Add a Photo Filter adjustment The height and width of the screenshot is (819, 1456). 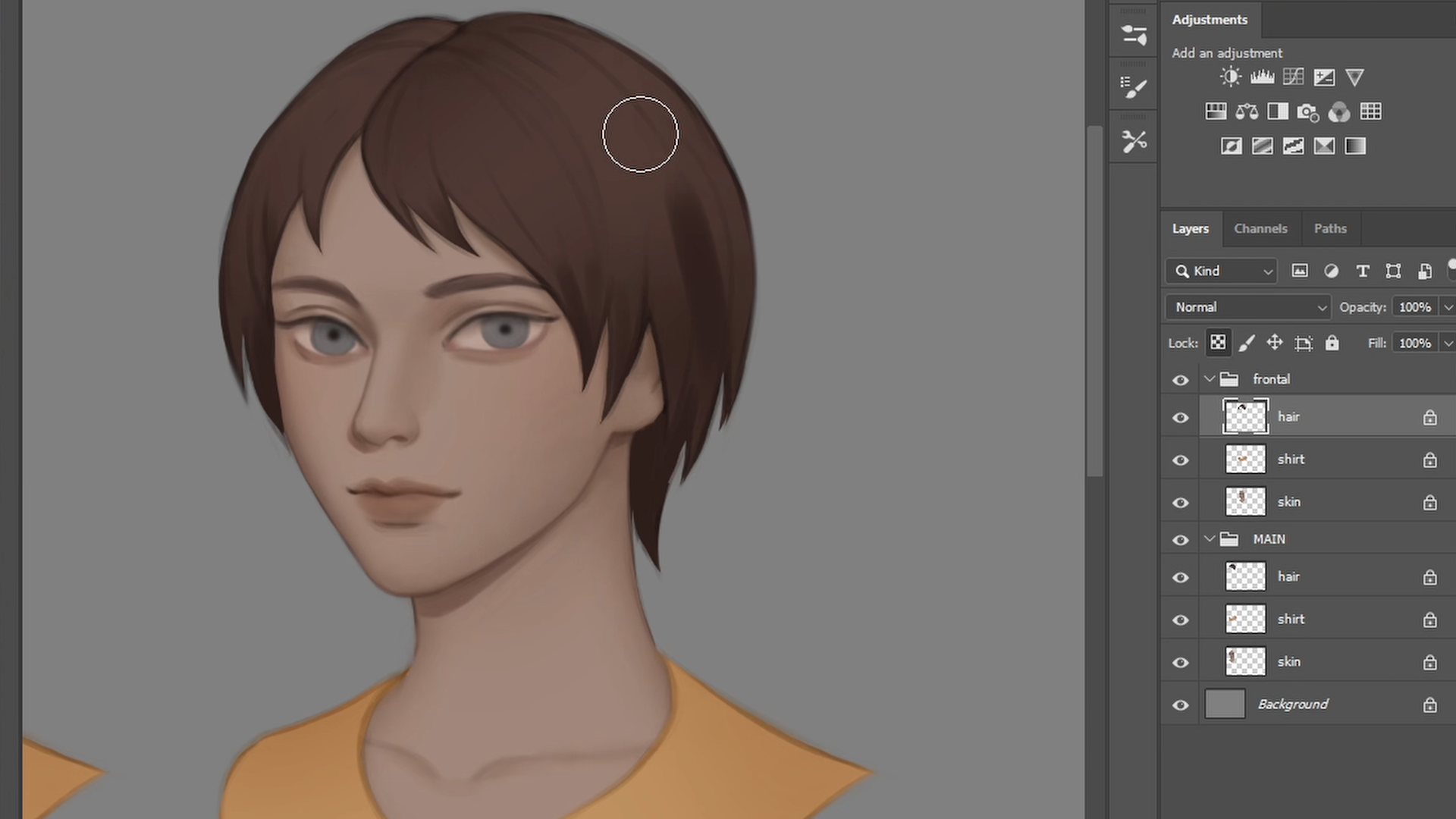coord(1308,111)
